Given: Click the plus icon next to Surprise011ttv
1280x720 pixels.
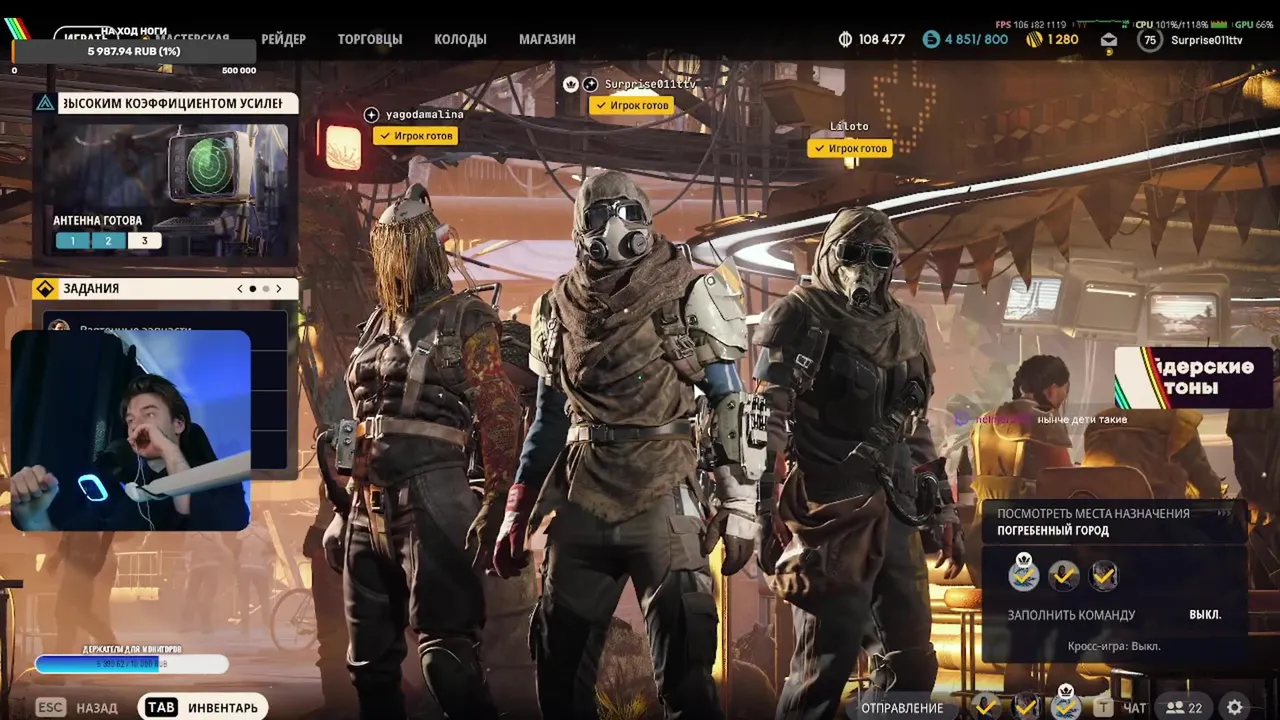Looking at the screenshot, I should [590, 85].
